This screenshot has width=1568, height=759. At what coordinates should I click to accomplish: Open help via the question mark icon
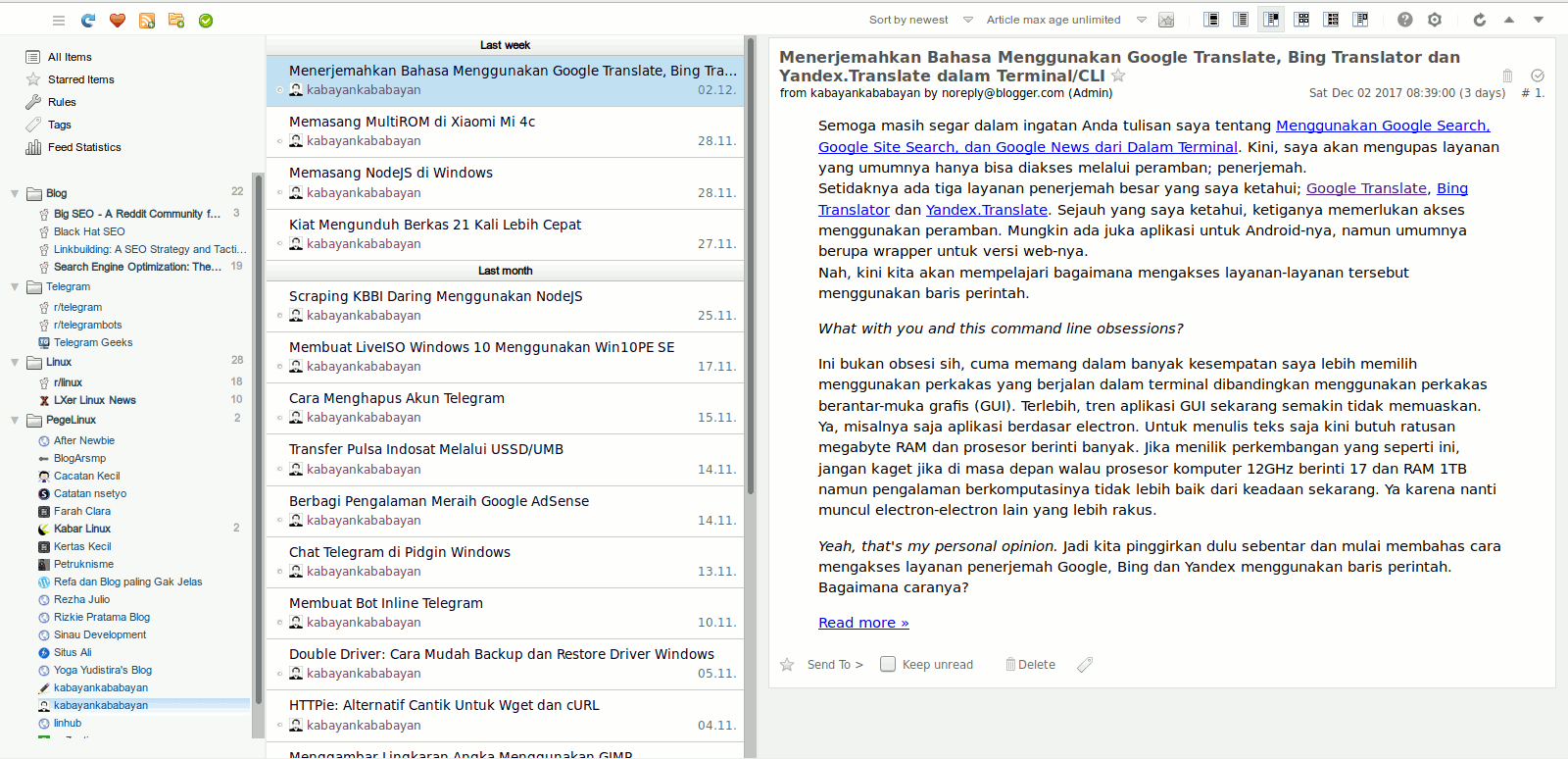(x=1405, y=20)
